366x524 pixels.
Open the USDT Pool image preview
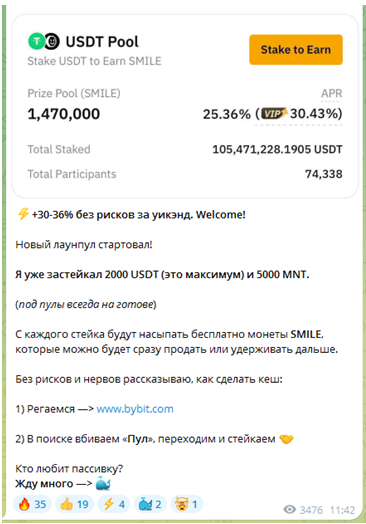[185, 106]
